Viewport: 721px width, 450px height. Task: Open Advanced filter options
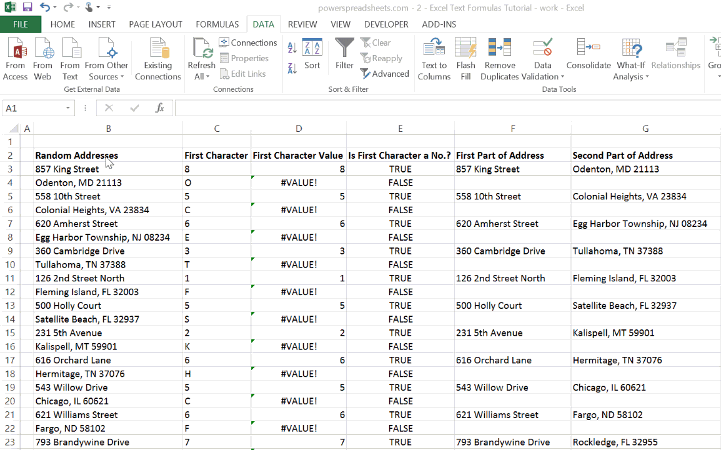385,74
